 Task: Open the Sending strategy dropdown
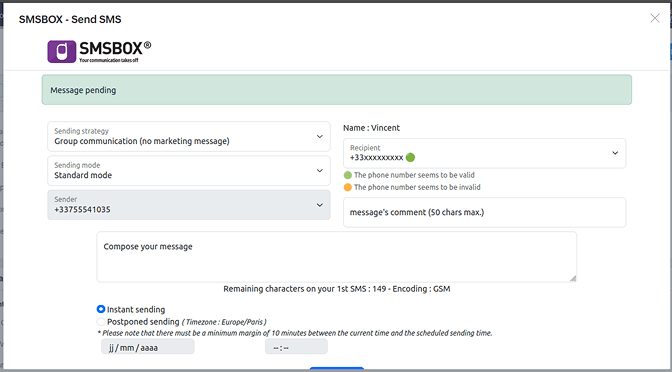point(189,136)
